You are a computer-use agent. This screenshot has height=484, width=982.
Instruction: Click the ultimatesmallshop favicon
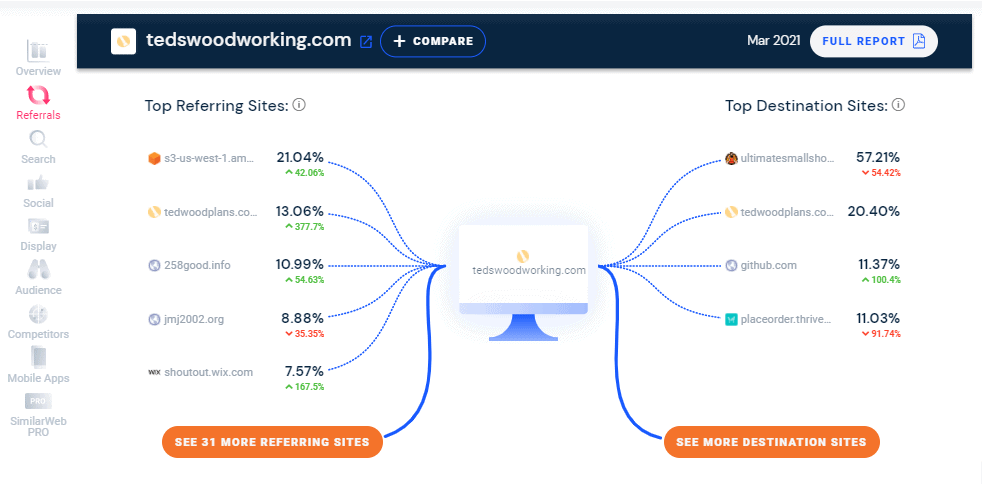[x=731, y=159]
